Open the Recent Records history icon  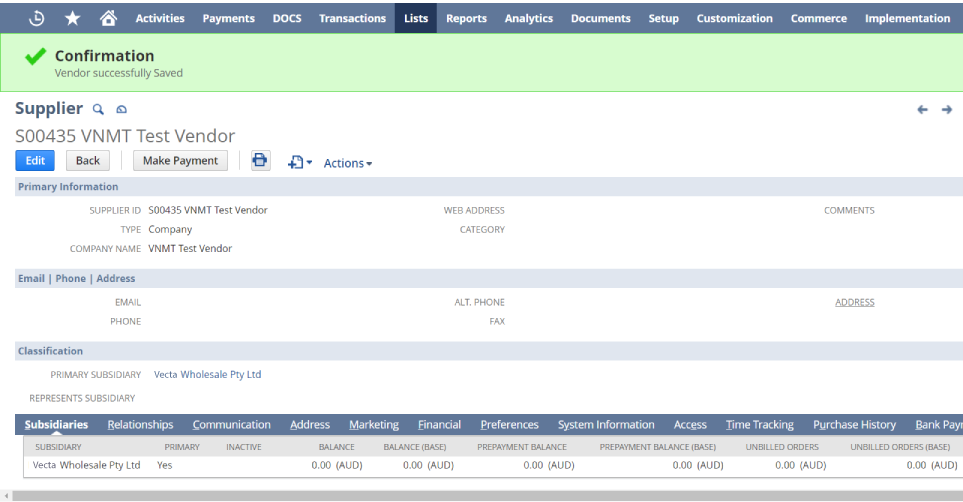pos(36,18)
